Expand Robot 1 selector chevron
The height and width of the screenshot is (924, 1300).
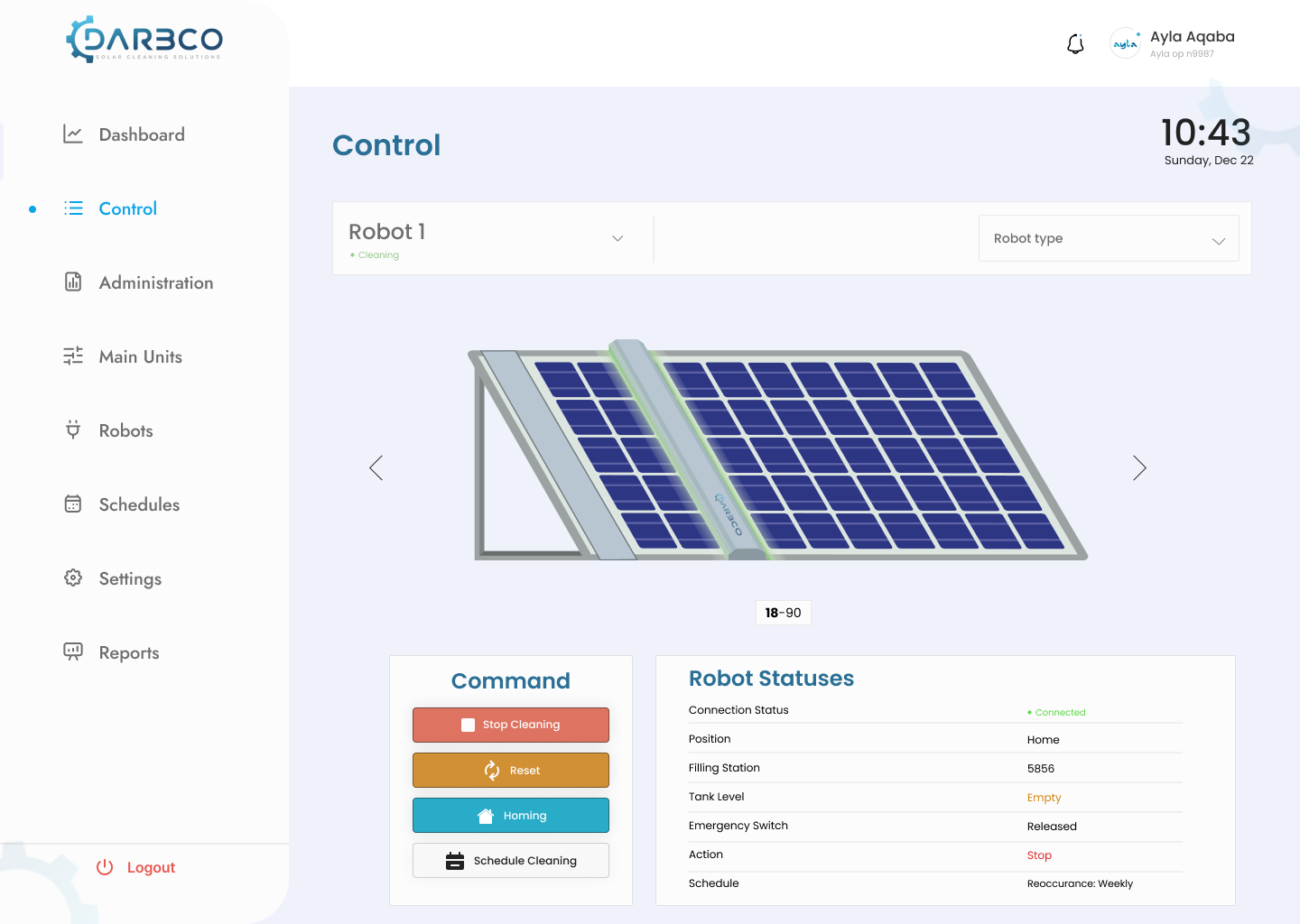point(617,238)
